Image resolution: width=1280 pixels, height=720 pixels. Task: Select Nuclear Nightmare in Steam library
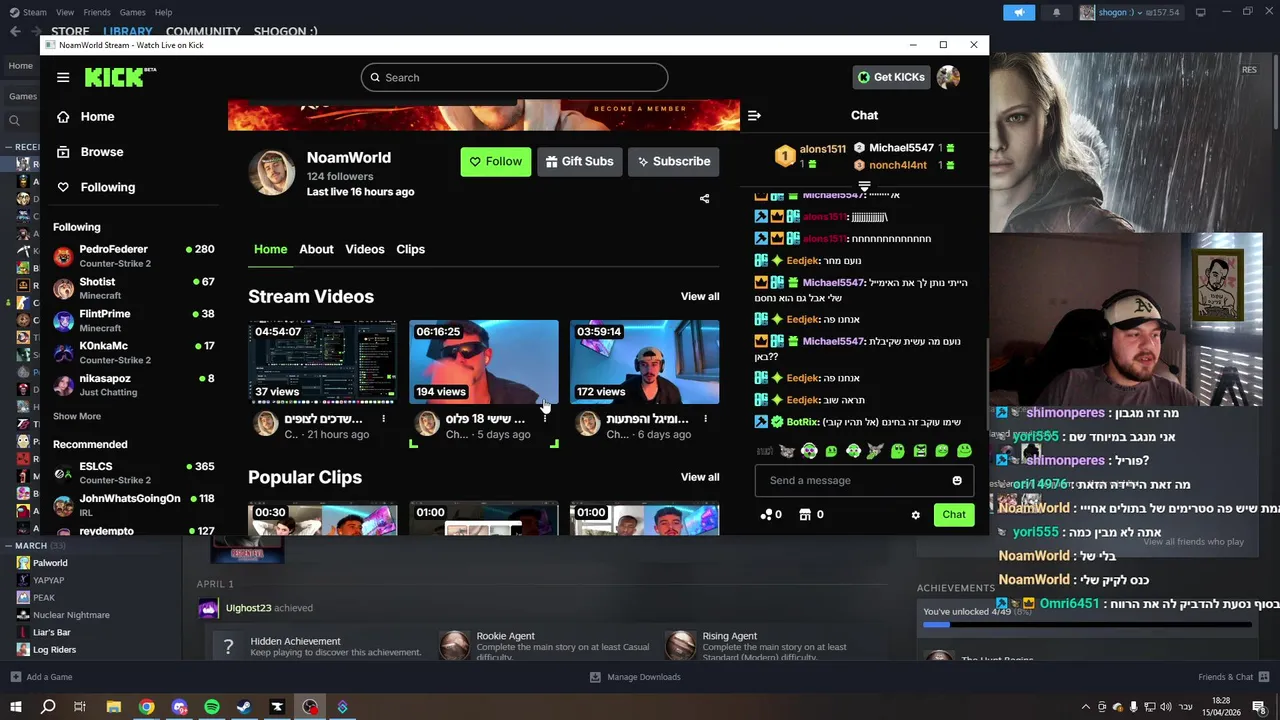coord(71,615)
